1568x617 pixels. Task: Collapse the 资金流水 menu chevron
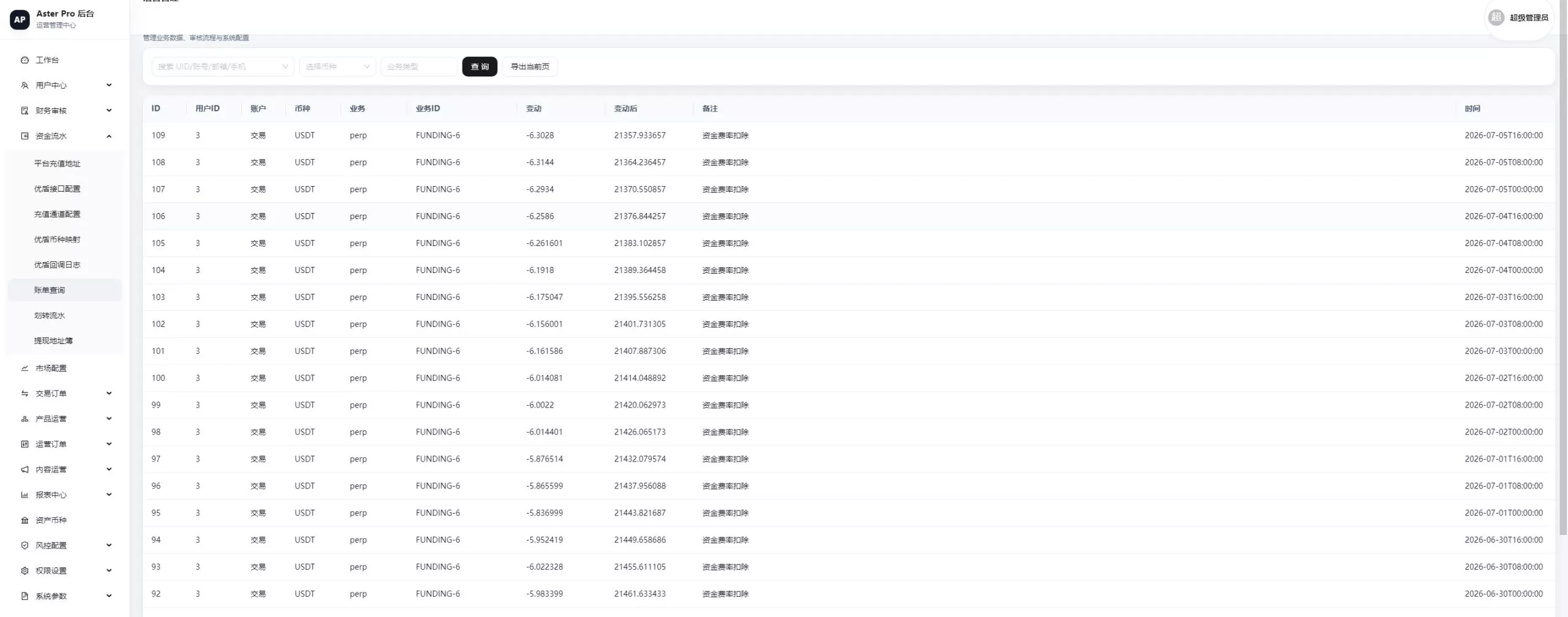(x=109, y=136)
